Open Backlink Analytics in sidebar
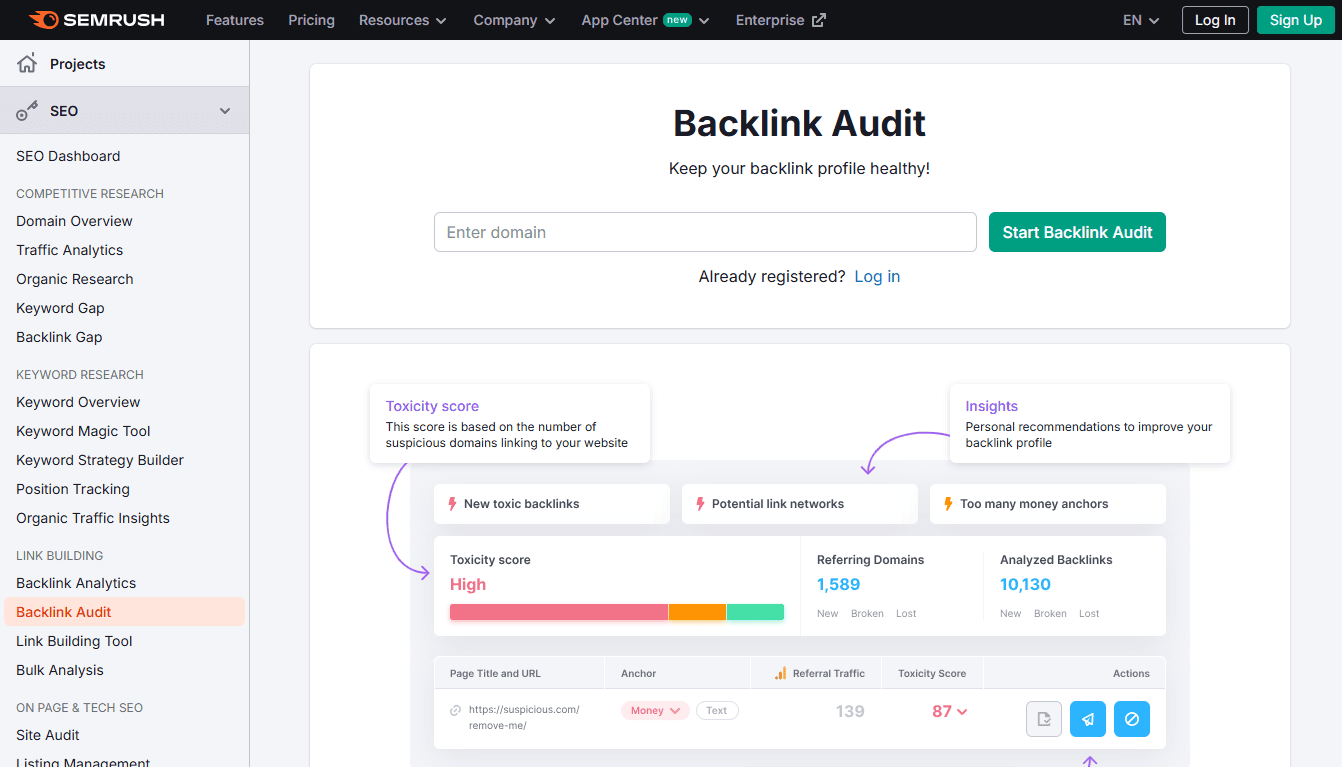1342x767 pixels. tap(76, 583)
